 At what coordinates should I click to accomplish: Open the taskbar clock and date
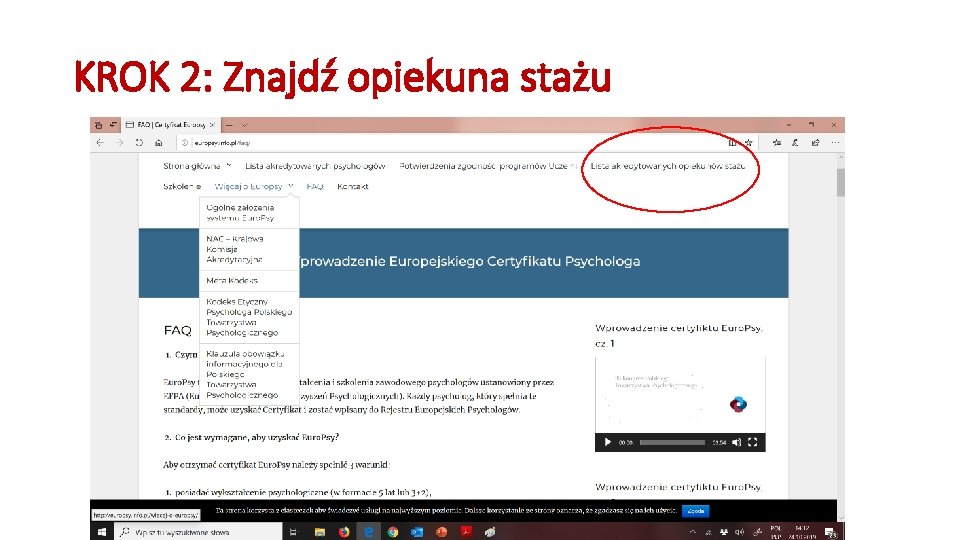click(802, 532)
